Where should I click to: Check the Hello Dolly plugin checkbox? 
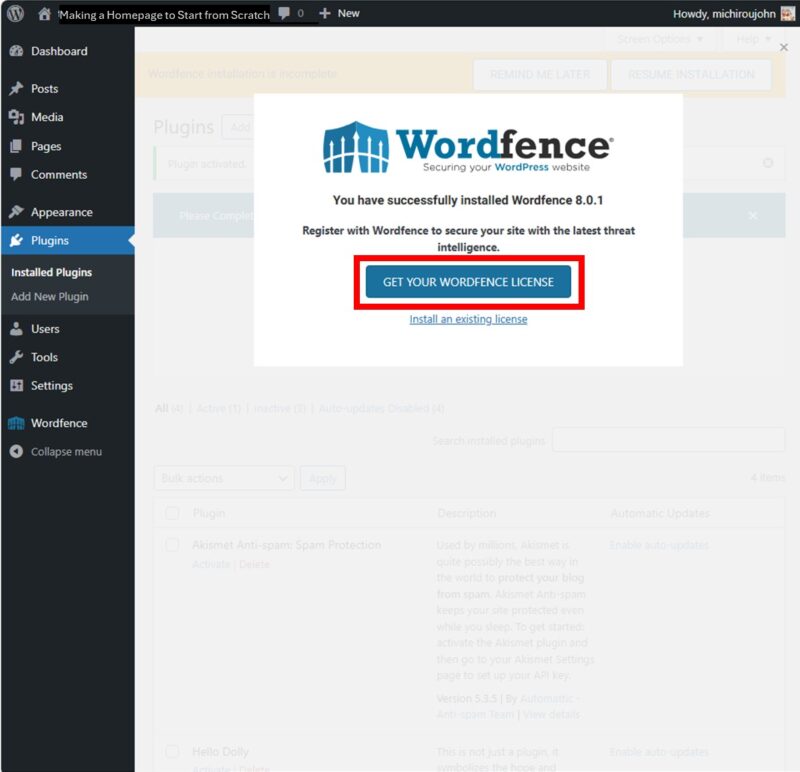click(x=172, y=752)
